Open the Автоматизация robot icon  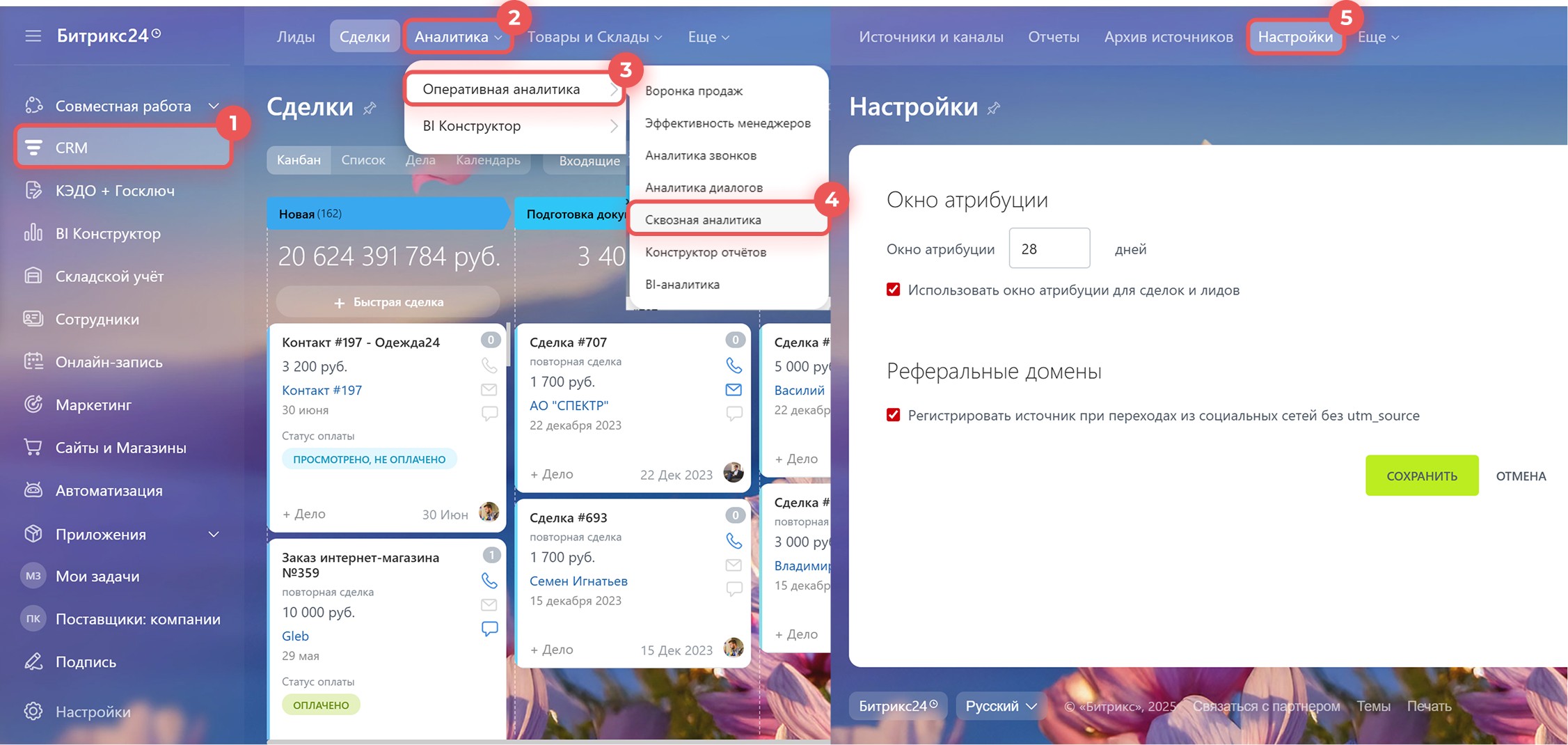(33, 490)
